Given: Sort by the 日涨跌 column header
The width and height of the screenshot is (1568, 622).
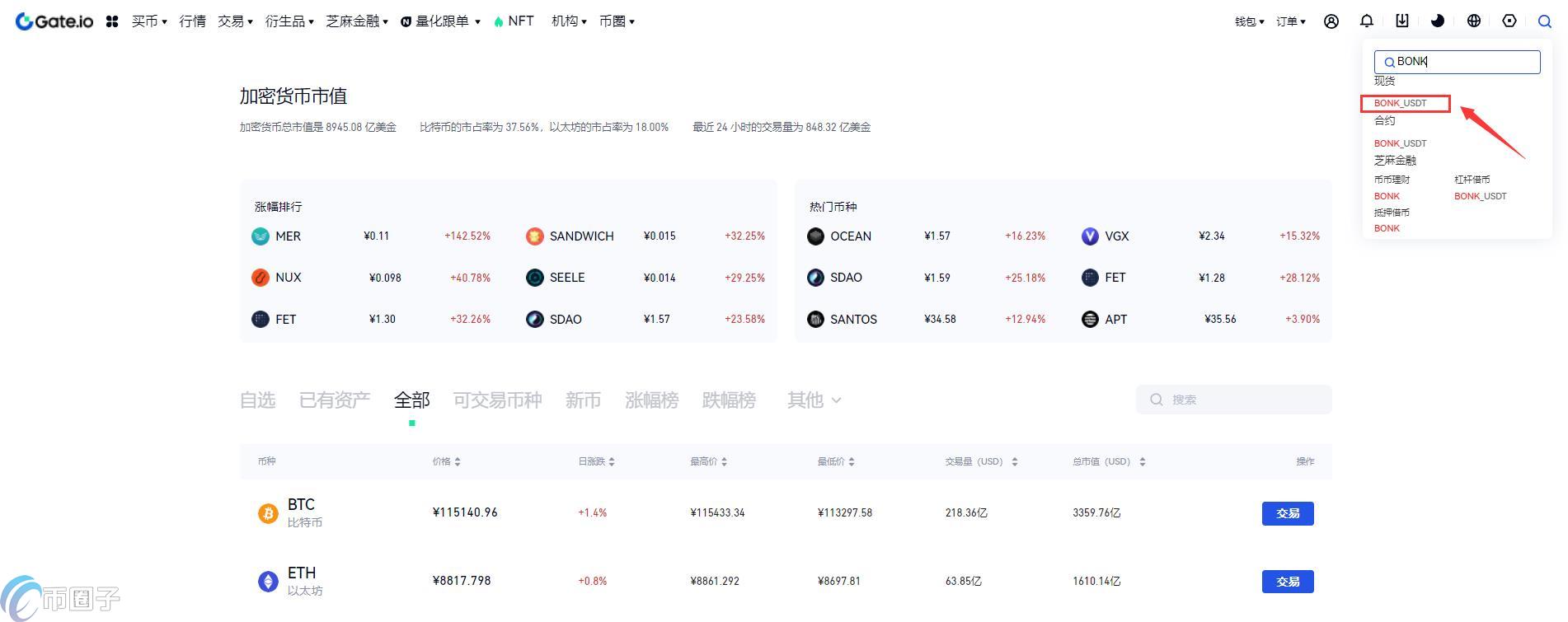Looking at the screenshot, I should pyautogui.click(x=596, y=461).
